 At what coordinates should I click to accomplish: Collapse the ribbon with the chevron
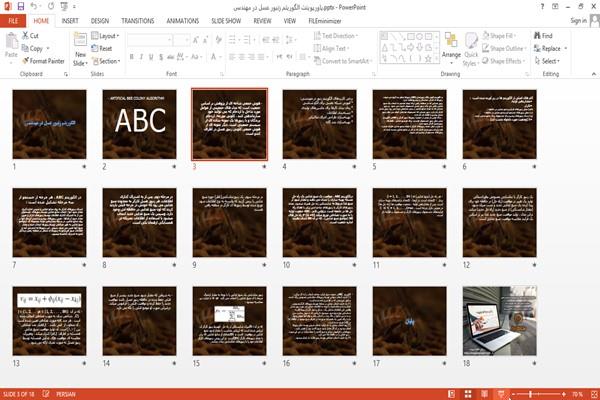click(x=593, y=74)
